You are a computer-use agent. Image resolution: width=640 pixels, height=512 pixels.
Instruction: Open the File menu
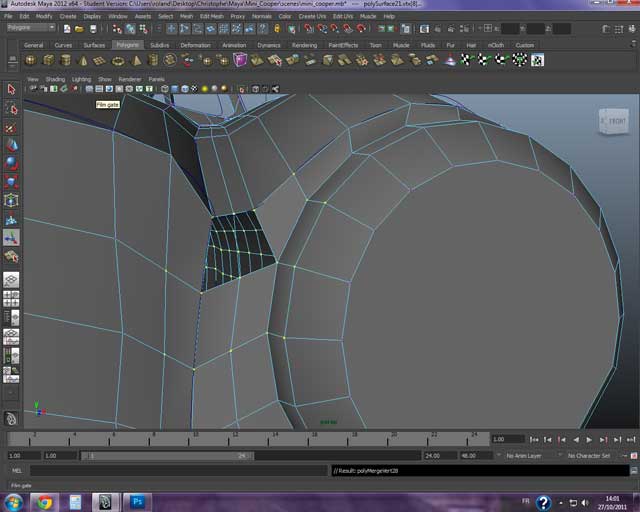8,16
